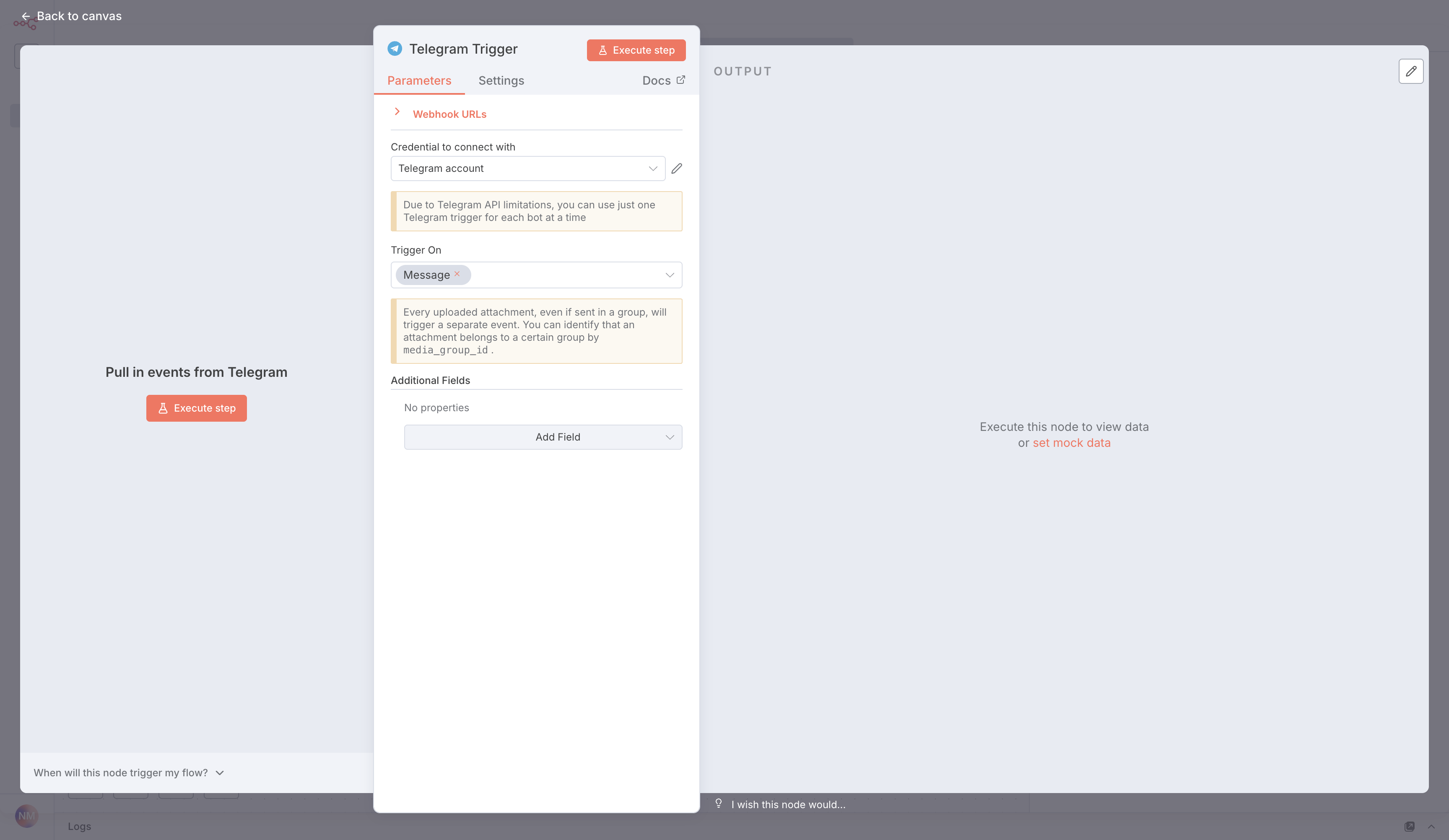Viewport: 1449px width, 840px height.
Task: Click the back arrow to canvas
Action: point(25,16)
